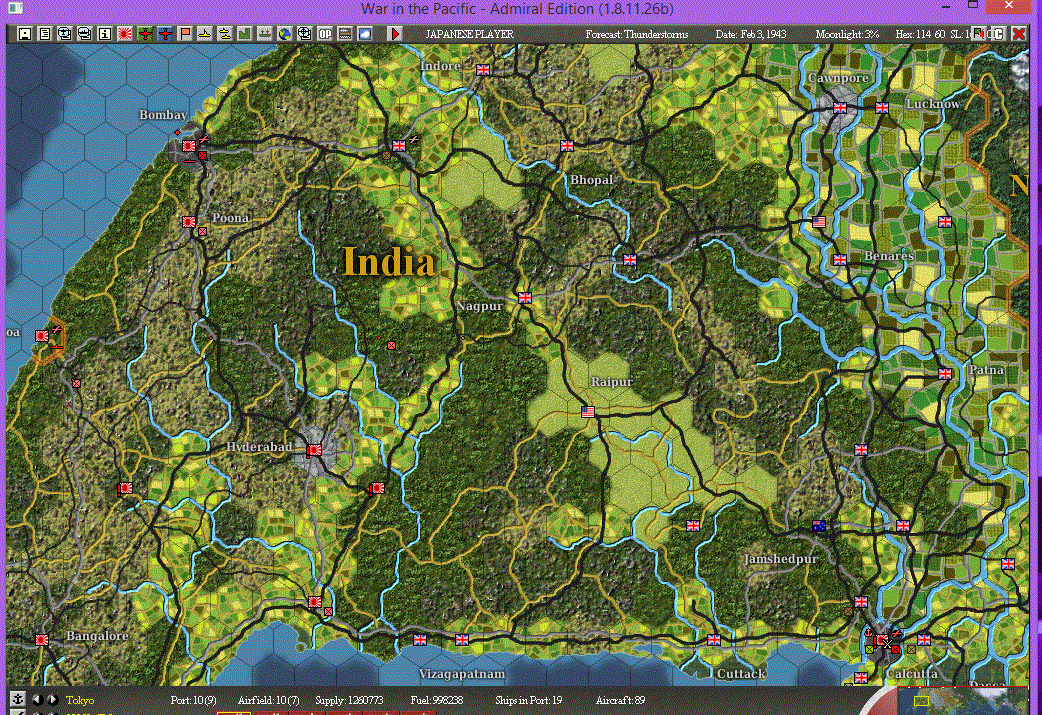
Task: Click the Jamshedpur city label
Action: tap(781, 559)
